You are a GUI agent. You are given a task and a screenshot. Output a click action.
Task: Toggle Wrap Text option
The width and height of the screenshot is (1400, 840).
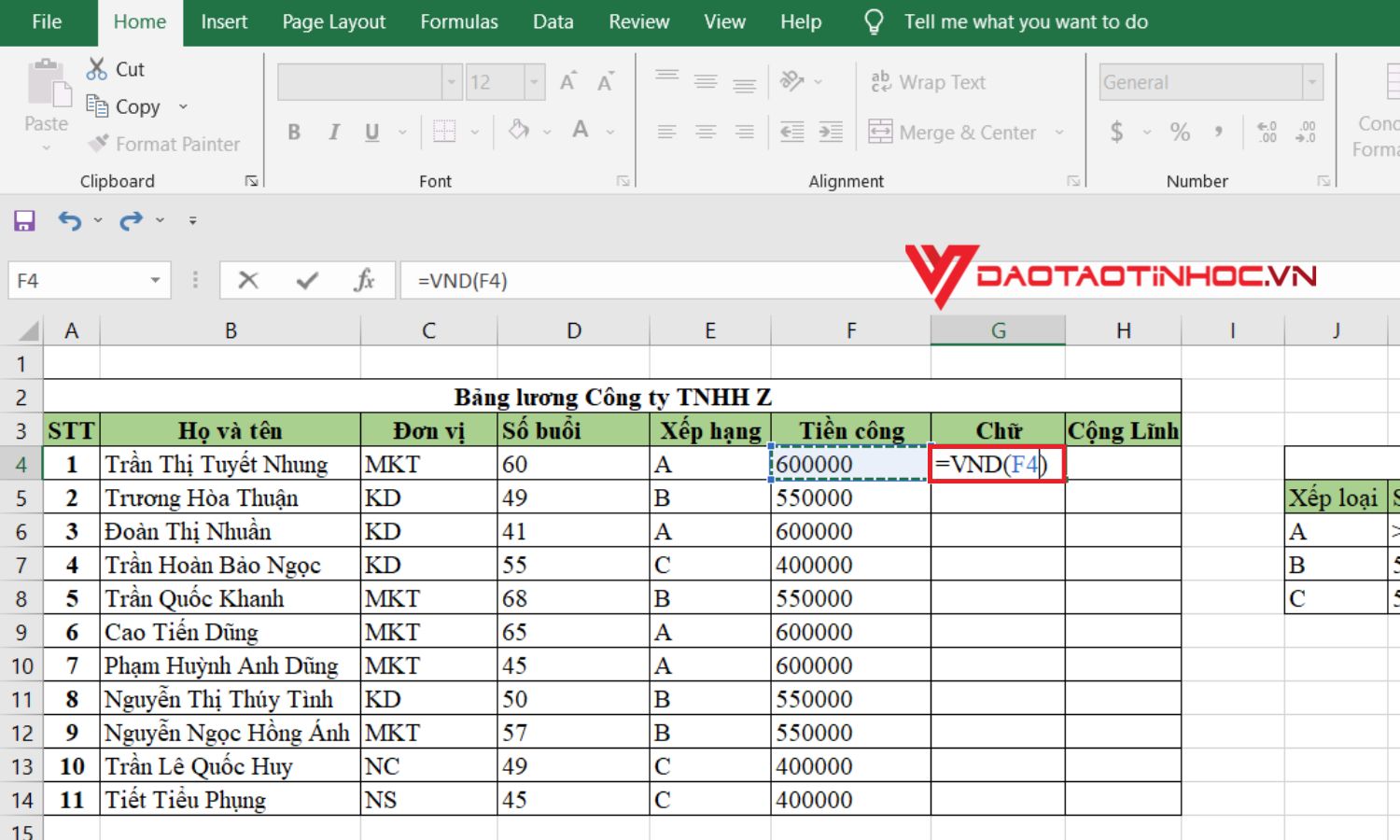click(928, 82)
